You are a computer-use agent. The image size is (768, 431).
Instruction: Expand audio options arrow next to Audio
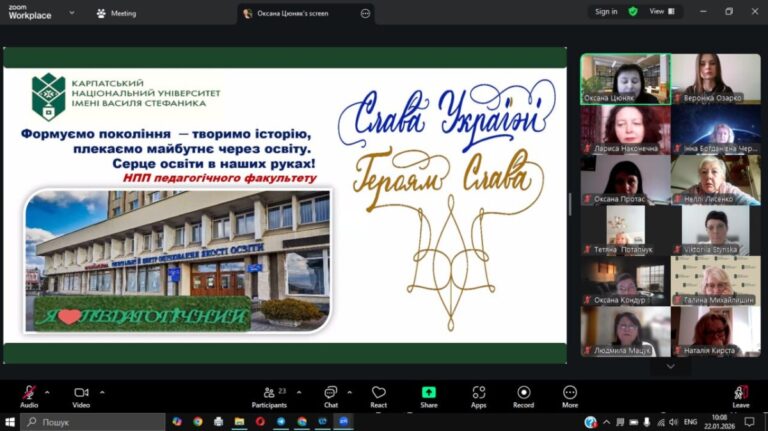pos(47,392)
